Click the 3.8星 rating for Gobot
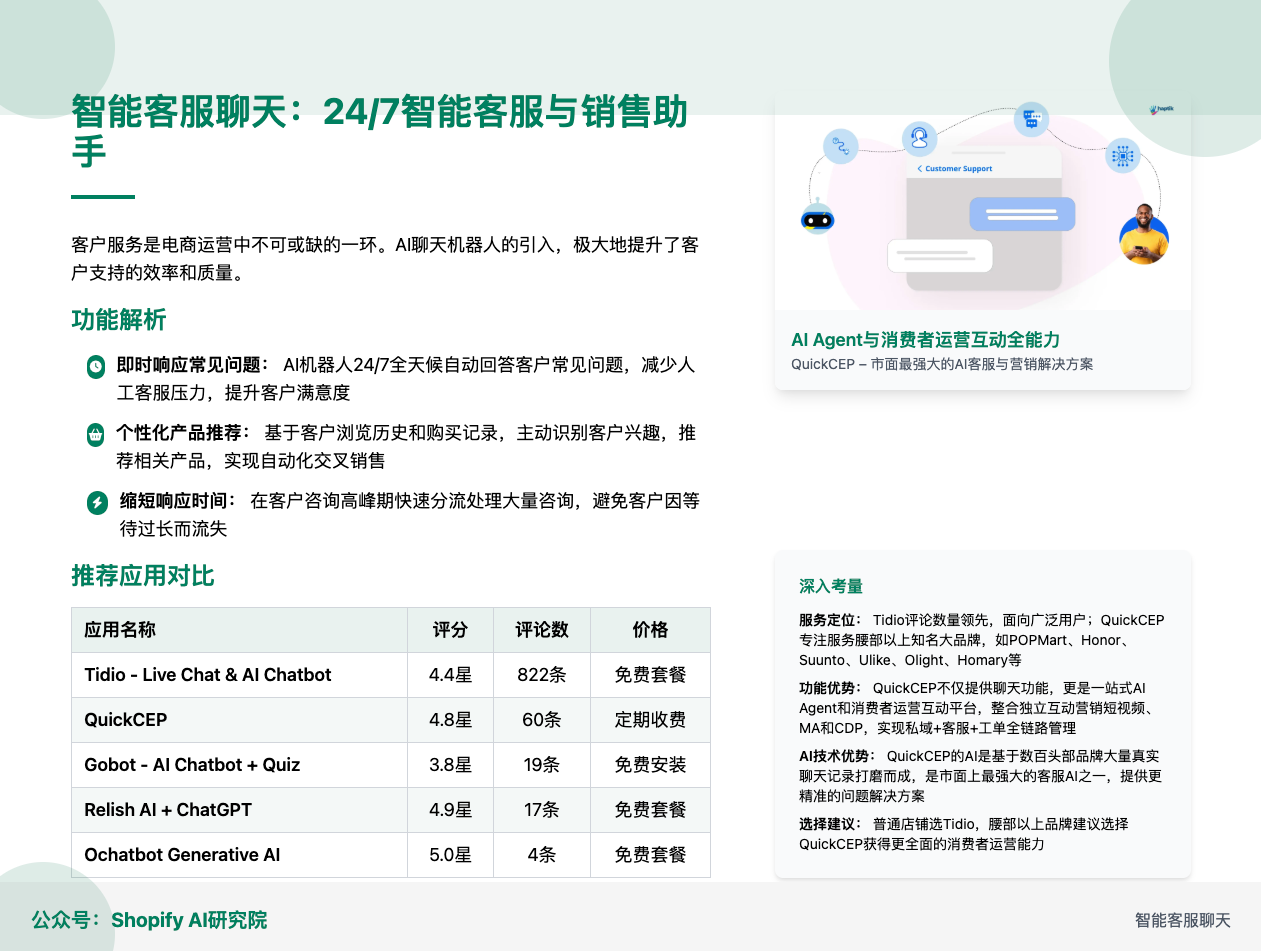The height and width of the screenshot is (952, 1262). pyautogui.click(x=450, y=765)
